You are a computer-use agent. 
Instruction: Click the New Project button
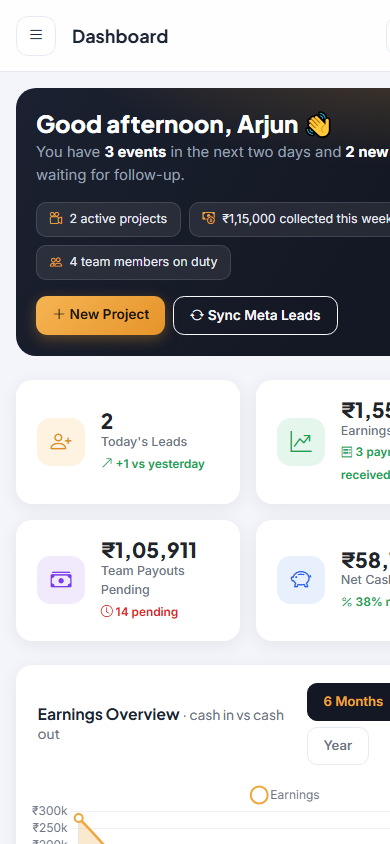[x=101, y=315]
